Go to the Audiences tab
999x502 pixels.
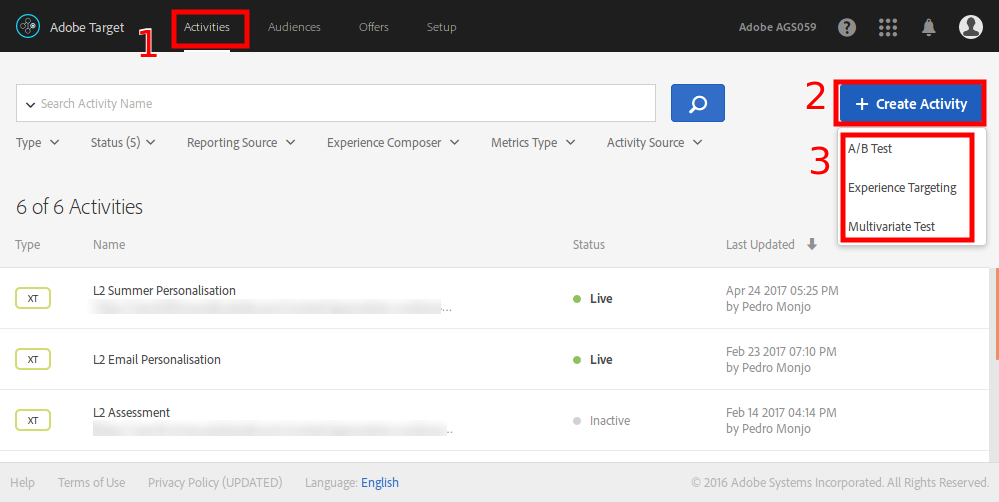294,27
